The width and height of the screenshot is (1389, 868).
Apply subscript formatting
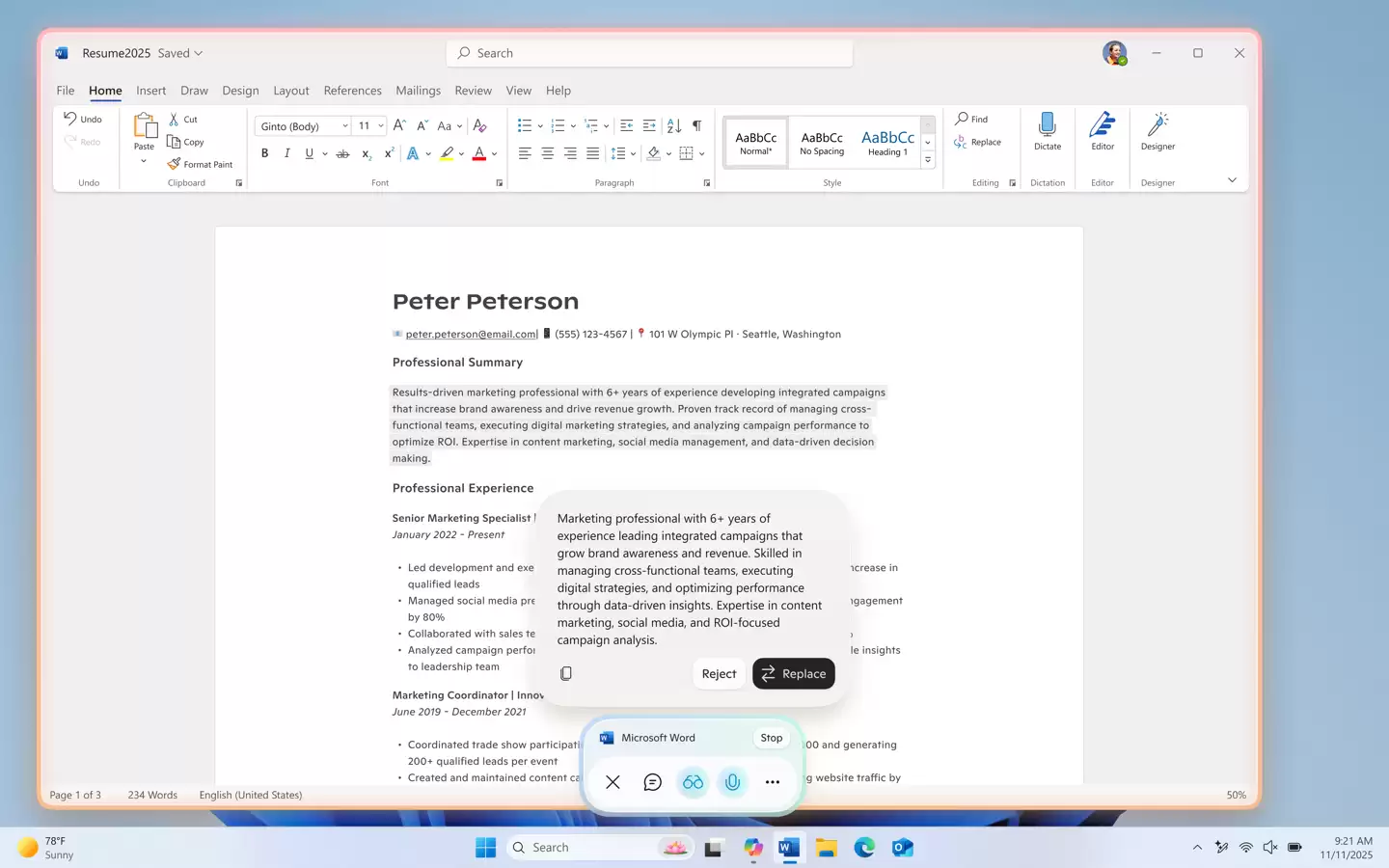coord(365,152)
